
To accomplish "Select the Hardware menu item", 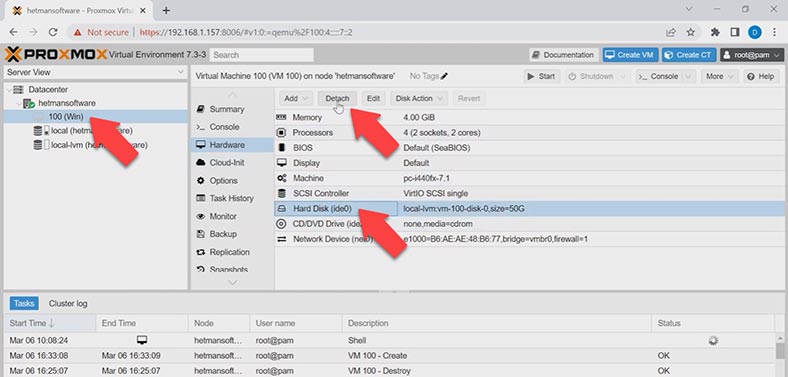I will [x=232, y=145].
